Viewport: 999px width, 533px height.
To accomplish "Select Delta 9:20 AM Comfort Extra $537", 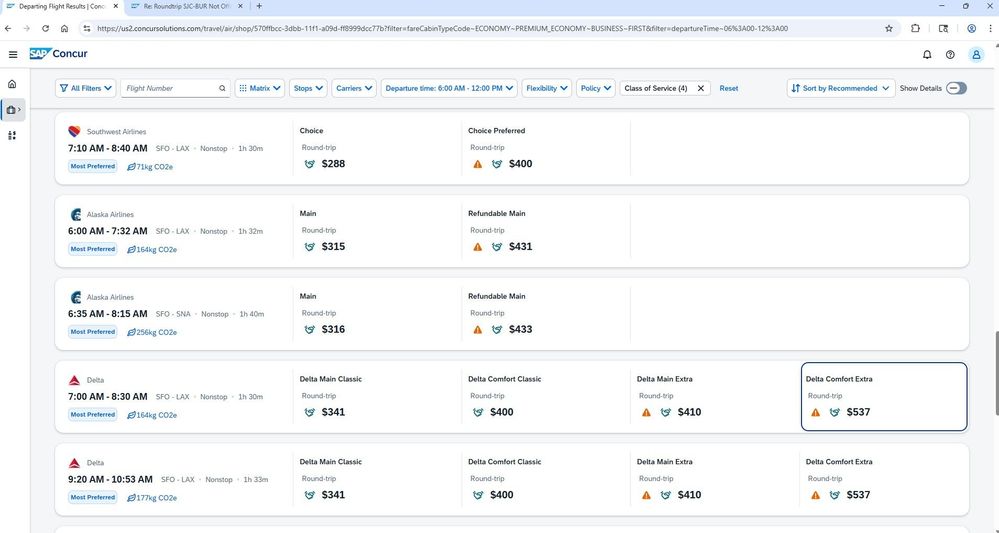I will pos(884,480).
